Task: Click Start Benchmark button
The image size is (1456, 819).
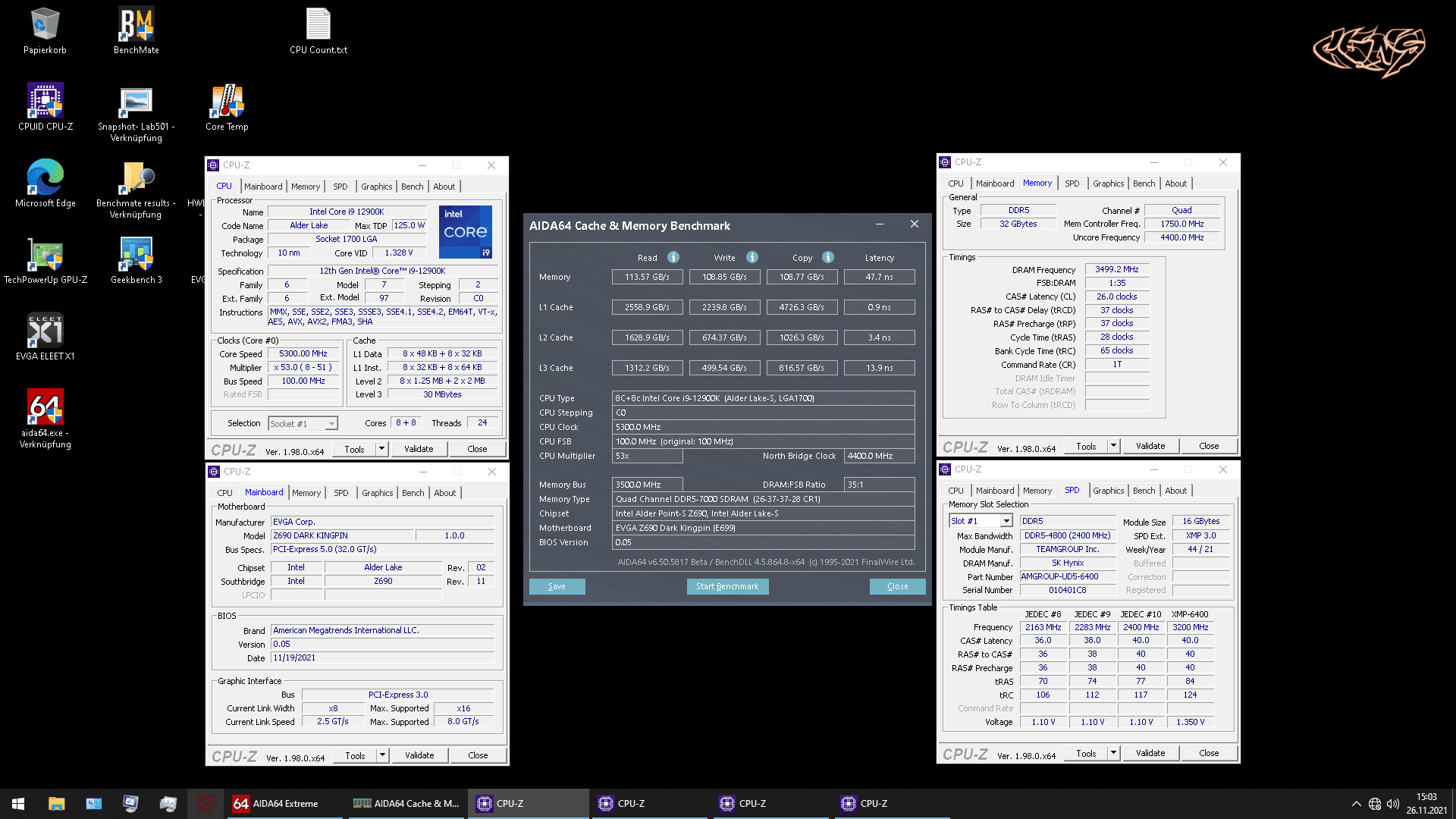Action: point(727,586)
